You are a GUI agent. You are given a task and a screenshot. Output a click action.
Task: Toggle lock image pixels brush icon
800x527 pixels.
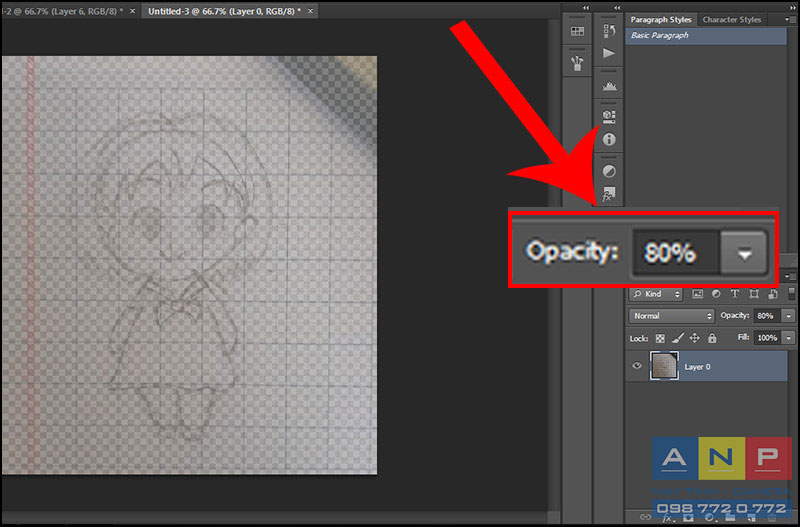tap(678, 338)
